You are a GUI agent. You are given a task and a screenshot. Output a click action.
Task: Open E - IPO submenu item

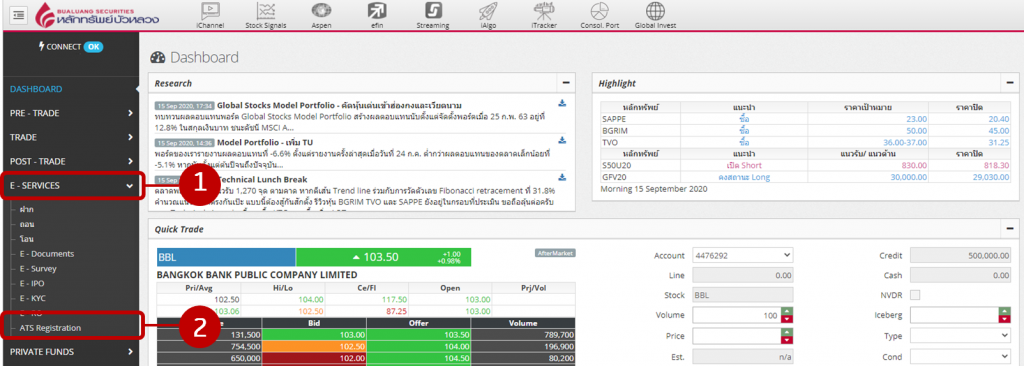[33, 284]
